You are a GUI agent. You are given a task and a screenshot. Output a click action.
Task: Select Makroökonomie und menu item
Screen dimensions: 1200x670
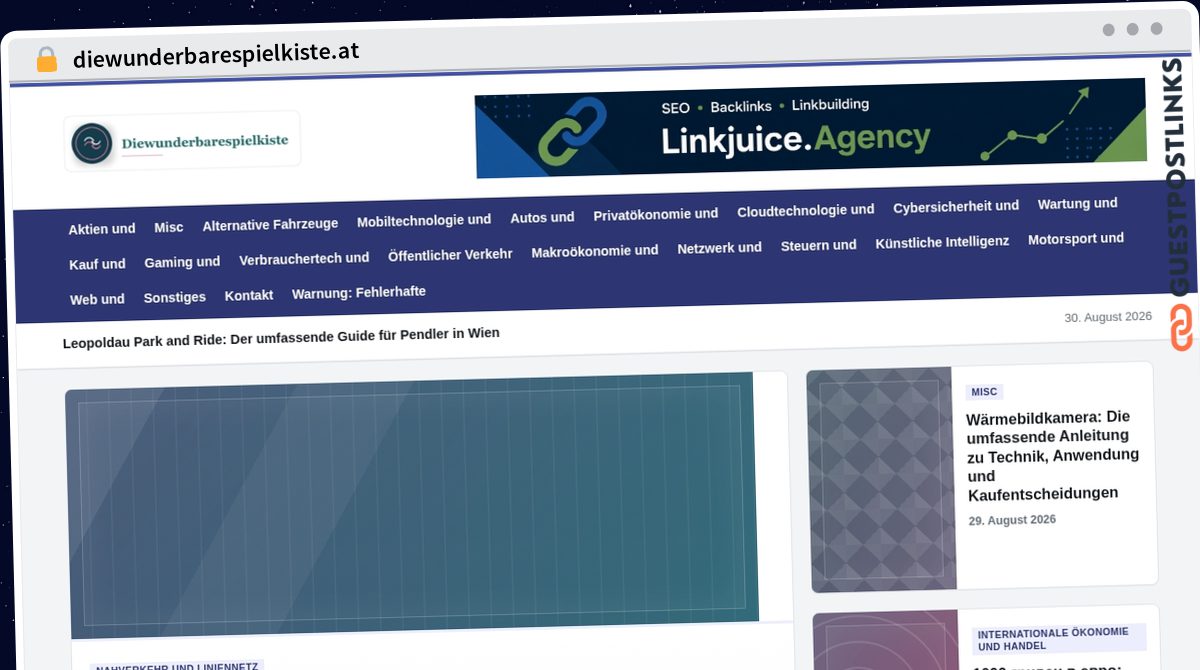[595, 251]
